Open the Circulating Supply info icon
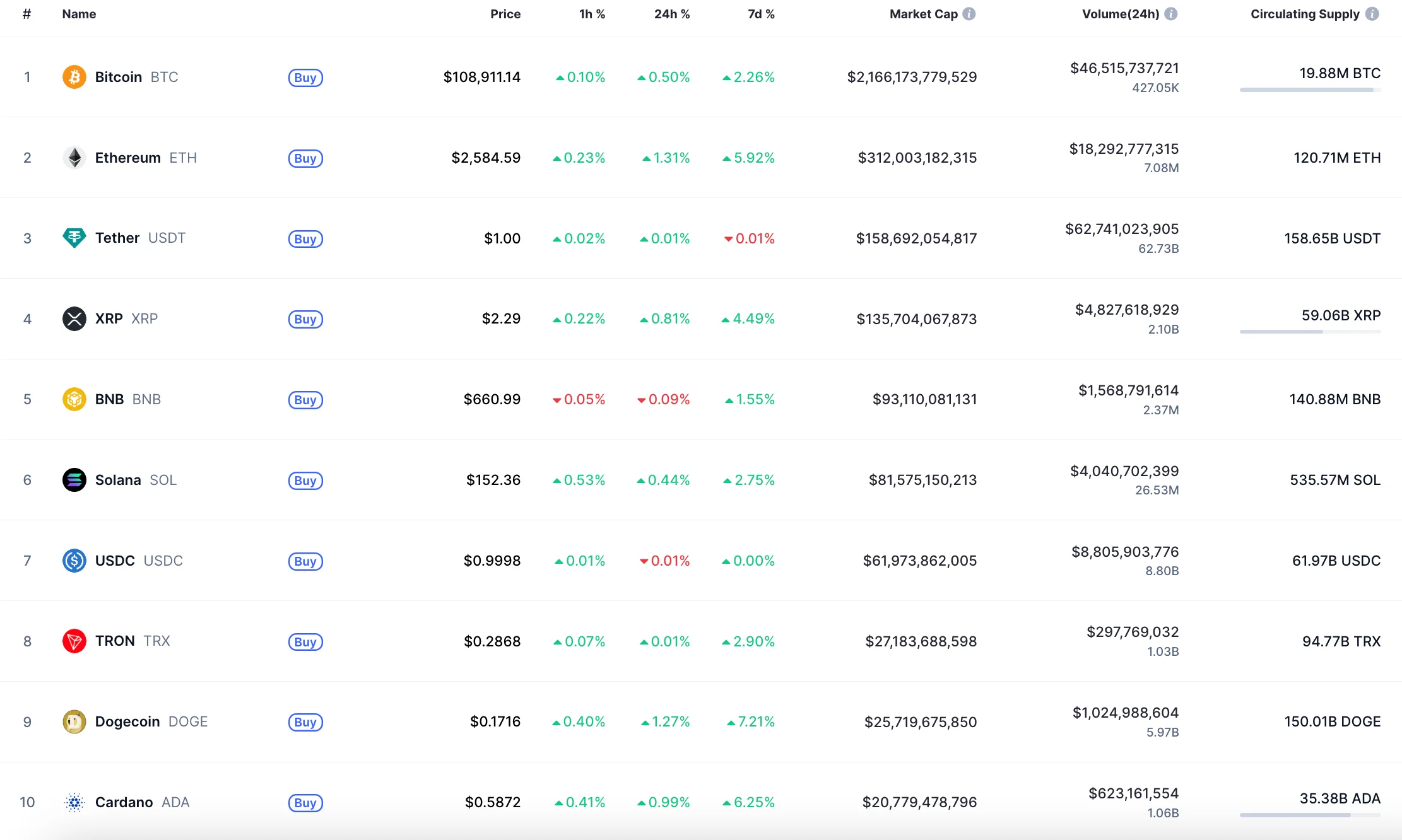Image resolution: width=1402 pixels, height=840 pixels. tap(1372, 14)
